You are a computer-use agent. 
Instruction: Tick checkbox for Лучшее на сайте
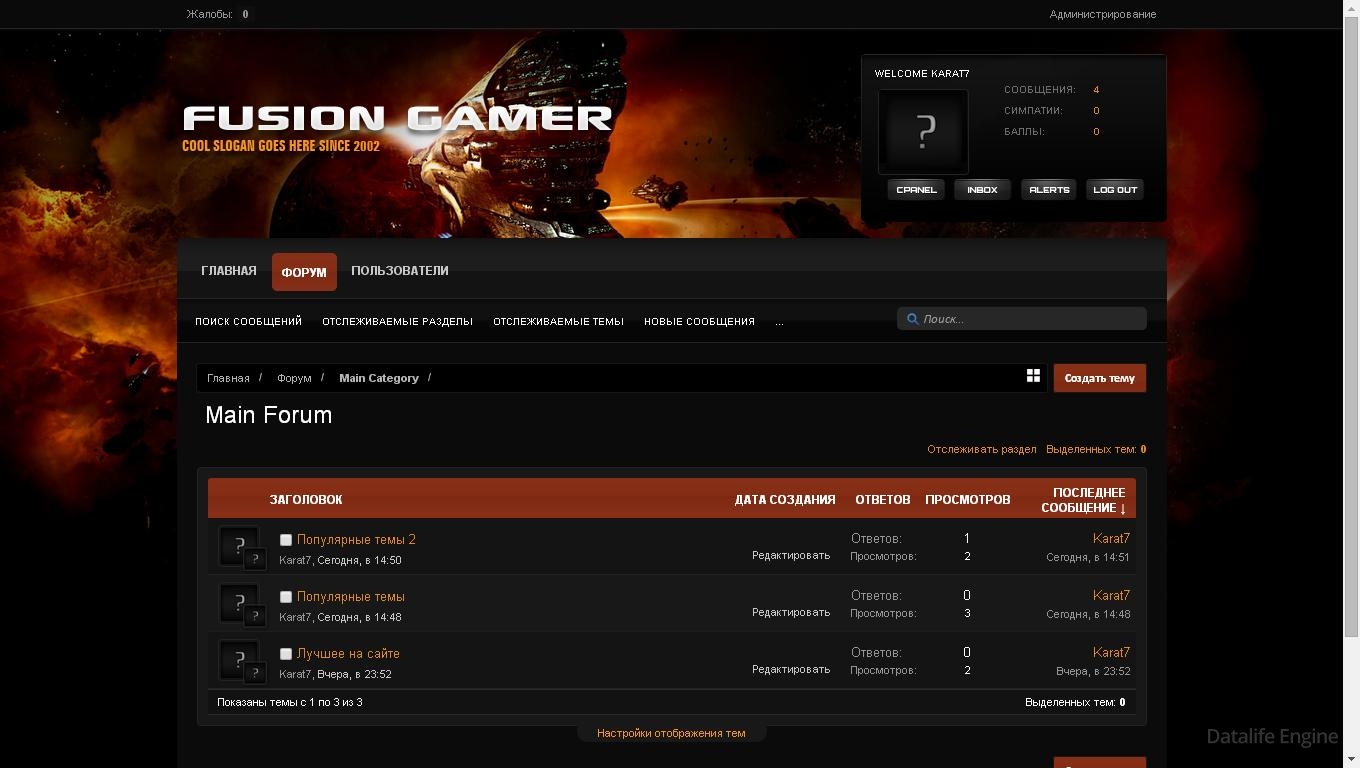click(285, 654)
